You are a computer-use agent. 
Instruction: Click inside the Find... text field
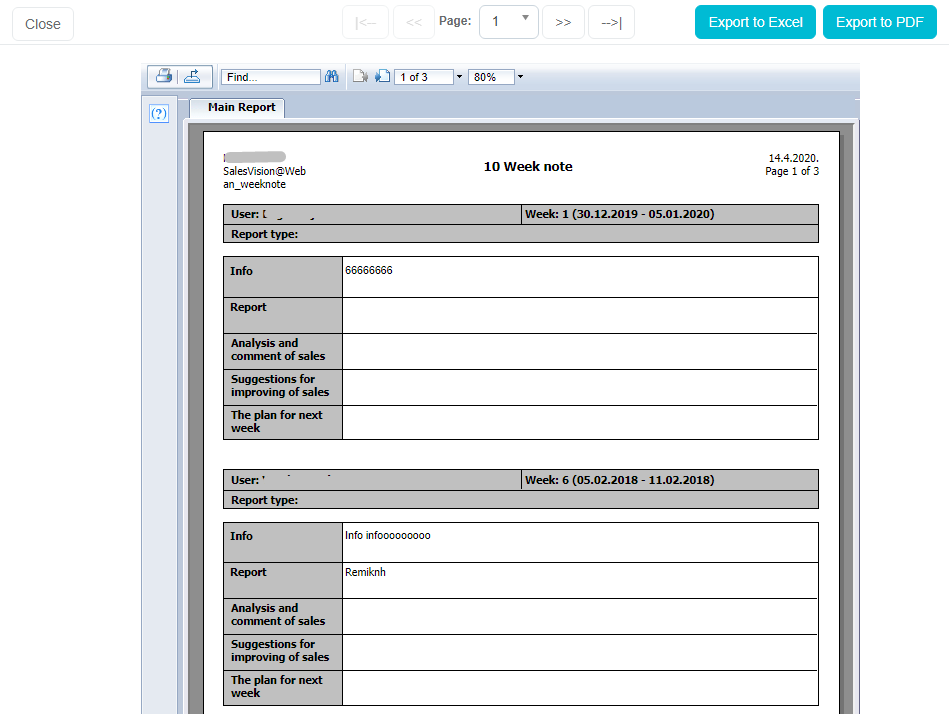[x=270, y=77]
